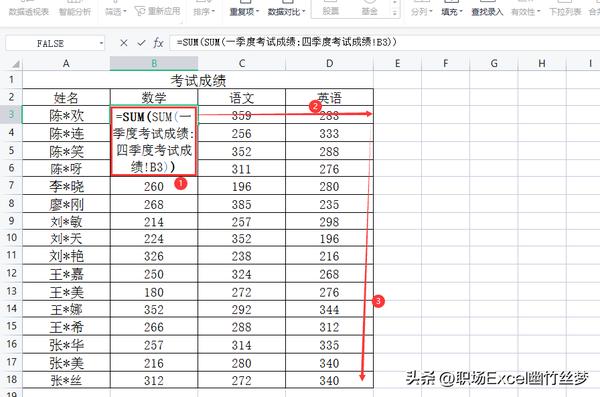Open the fx insert function dialog
600x397 pixels.
pos(158,43)
